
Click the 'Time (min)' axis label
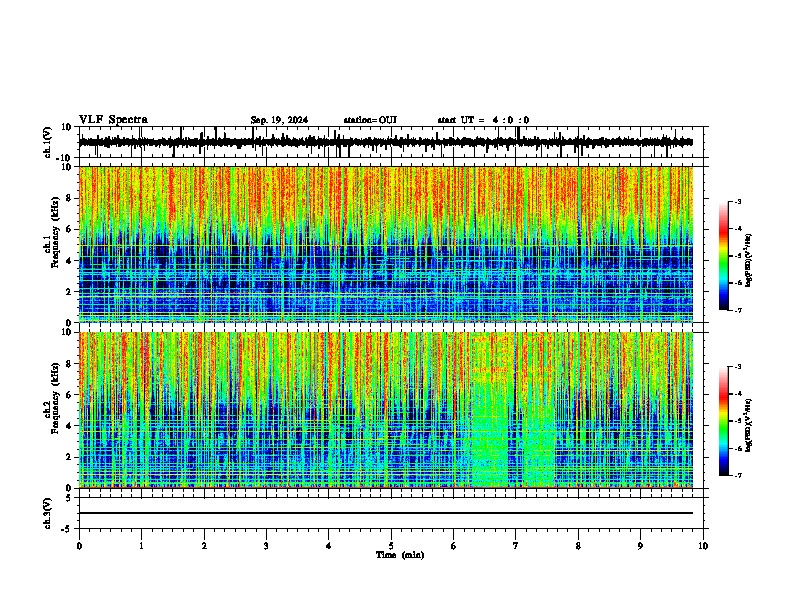pyautogui.click(x=400, y=555)
